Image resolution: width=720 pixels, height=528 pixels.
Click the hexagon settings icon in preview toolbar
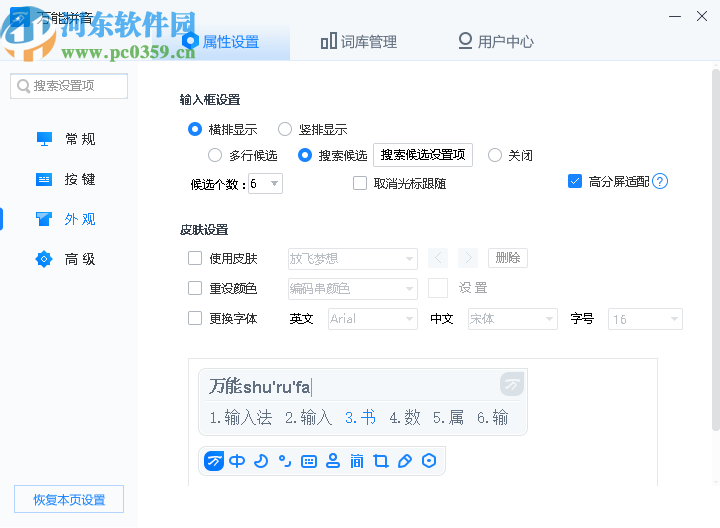(429, 461)
